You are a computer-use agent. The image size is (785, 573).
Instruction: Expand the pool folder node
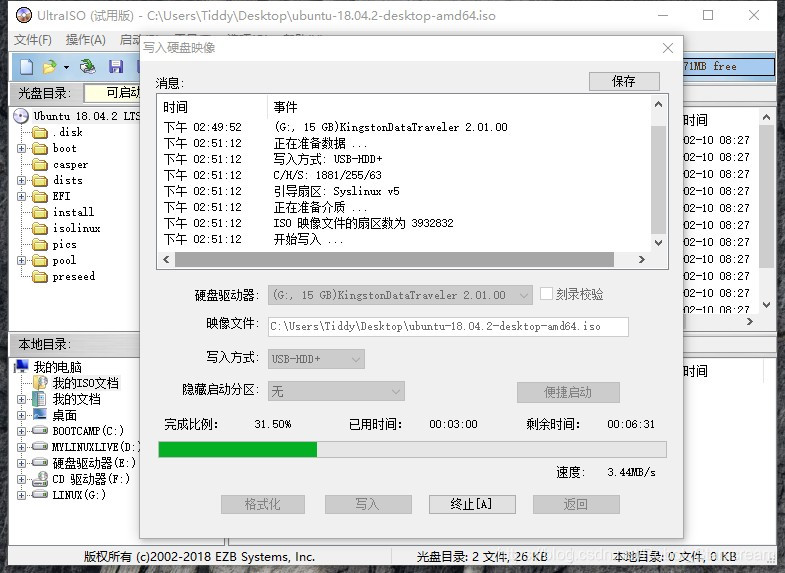click(21, 261)
